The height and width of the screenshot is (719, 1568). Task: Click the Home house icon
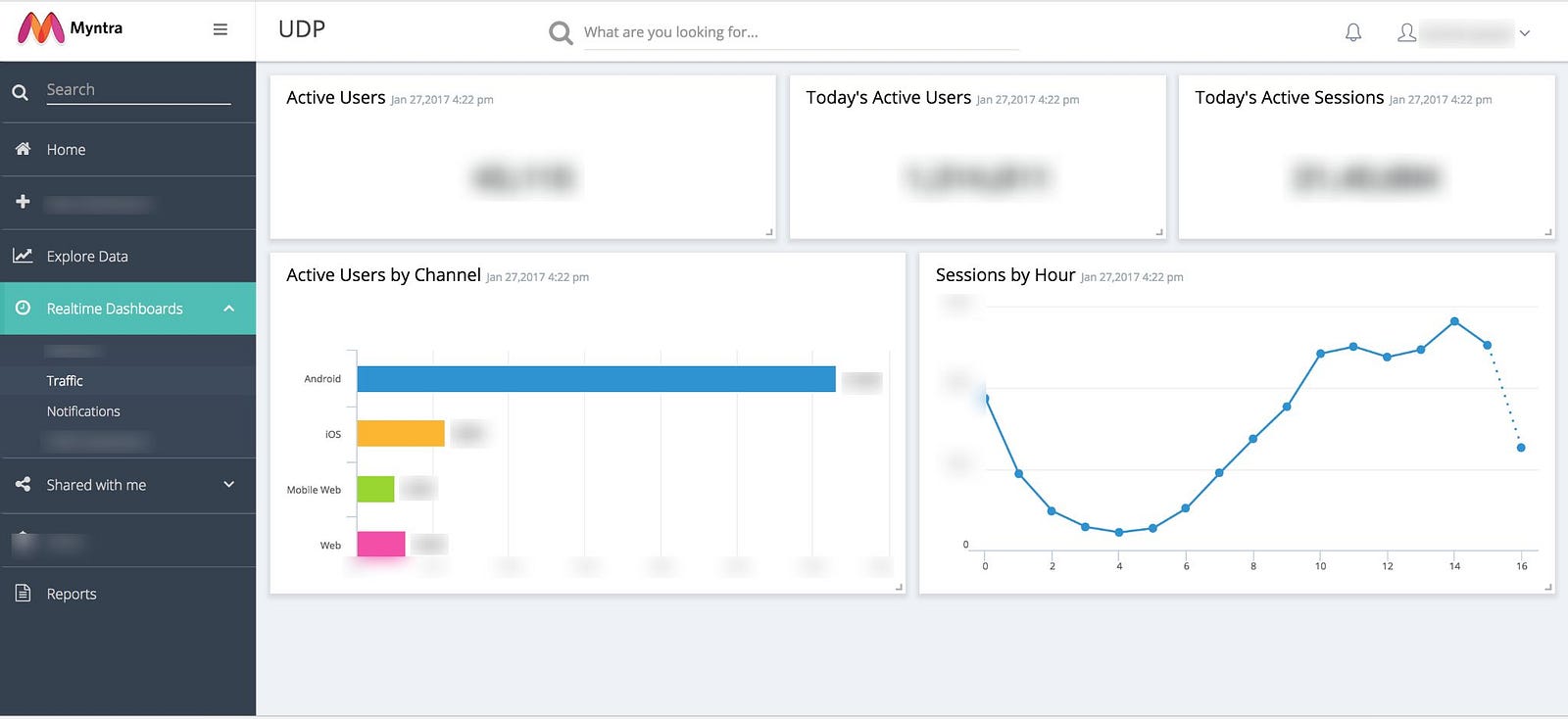tap(23, 149)
